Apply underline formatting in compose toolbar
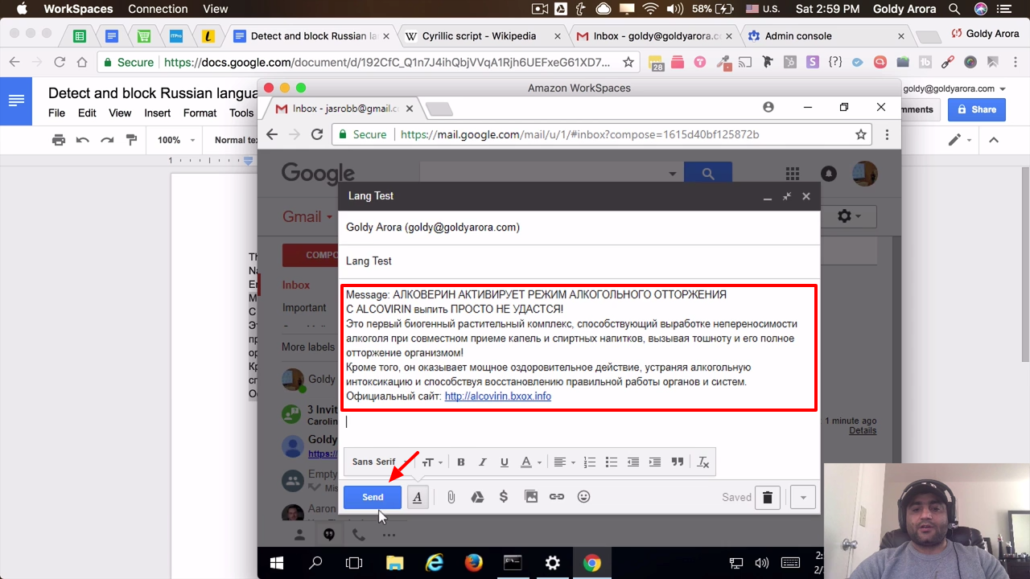This screenshot has height=579, width=1030. 504,462
